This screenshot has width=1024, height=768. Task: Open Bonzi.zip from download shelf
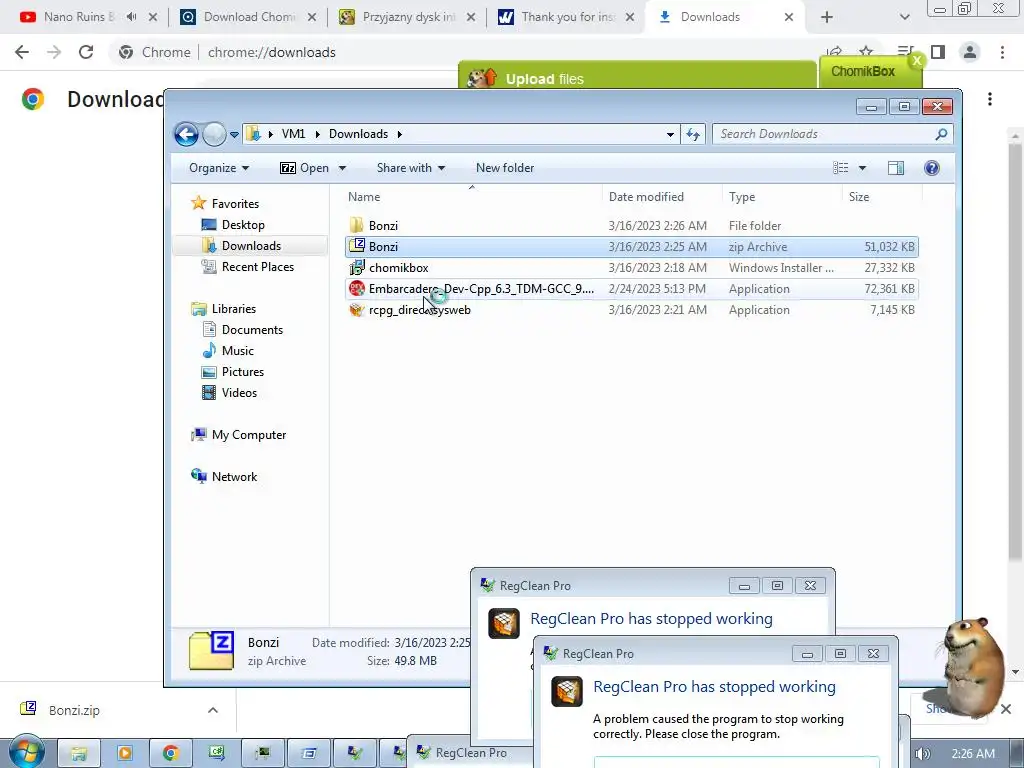coord(73,710)
